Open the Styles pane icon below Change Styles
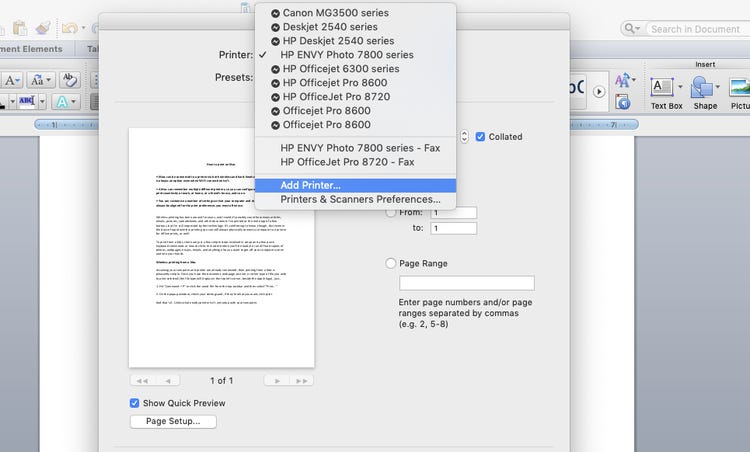The width and height of the screenshot is (750, 452). tap(622, 101)
